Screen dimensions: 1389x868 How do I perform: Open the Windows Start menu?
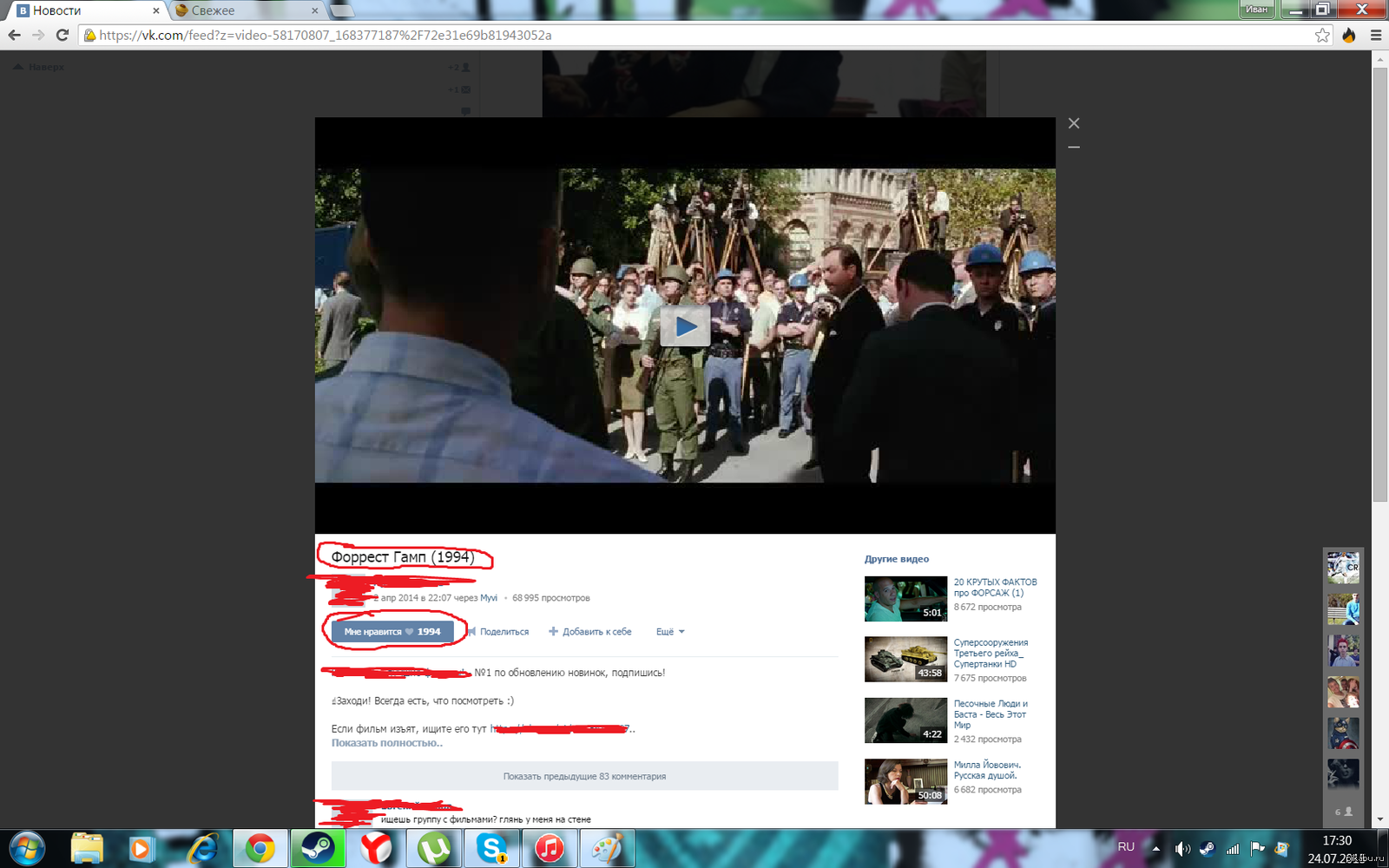point(28,848)
